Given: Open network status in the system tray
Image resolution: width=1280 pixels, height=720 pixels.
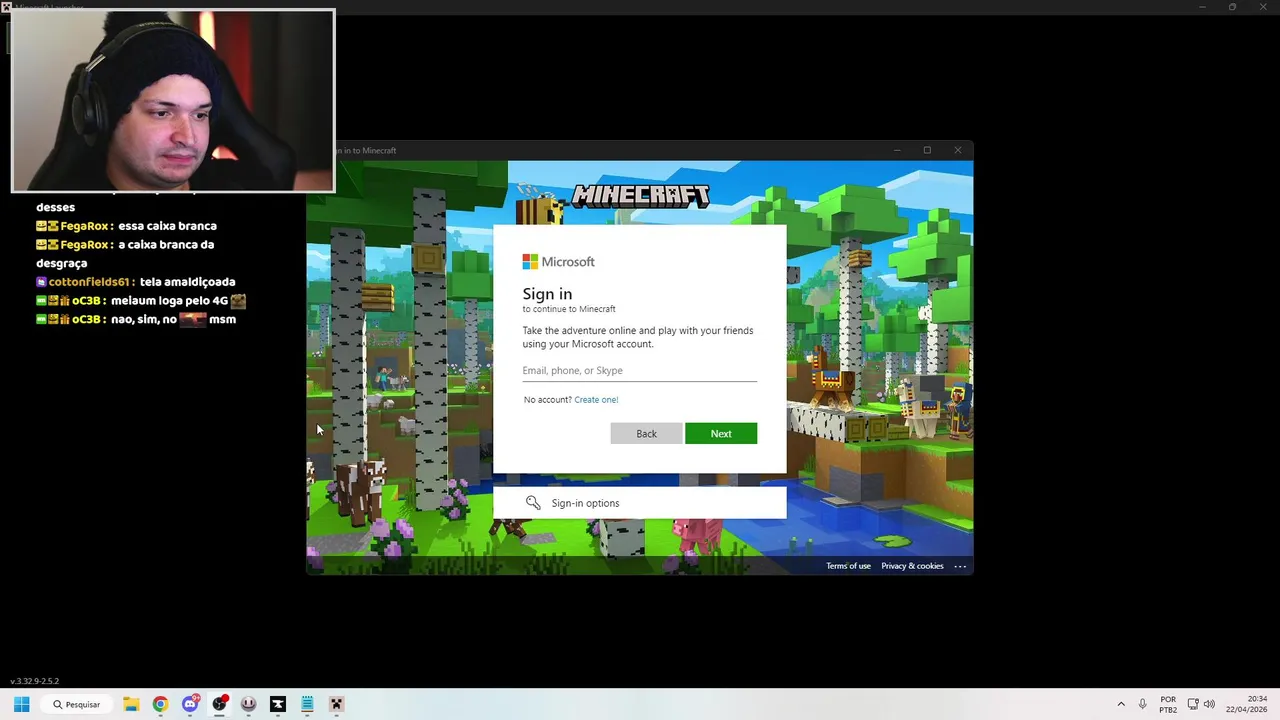Looking at the screenshot, I should point(1193,704).
